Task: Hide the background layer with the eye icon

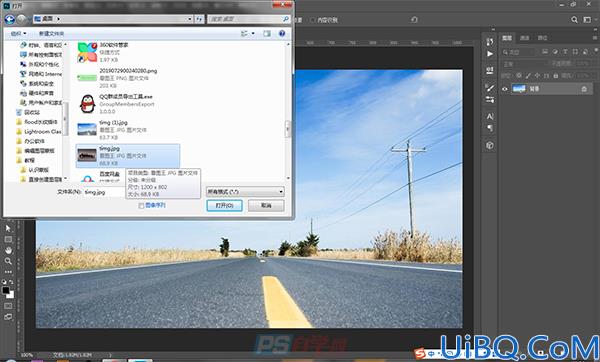Action: [x=505, y=89]
